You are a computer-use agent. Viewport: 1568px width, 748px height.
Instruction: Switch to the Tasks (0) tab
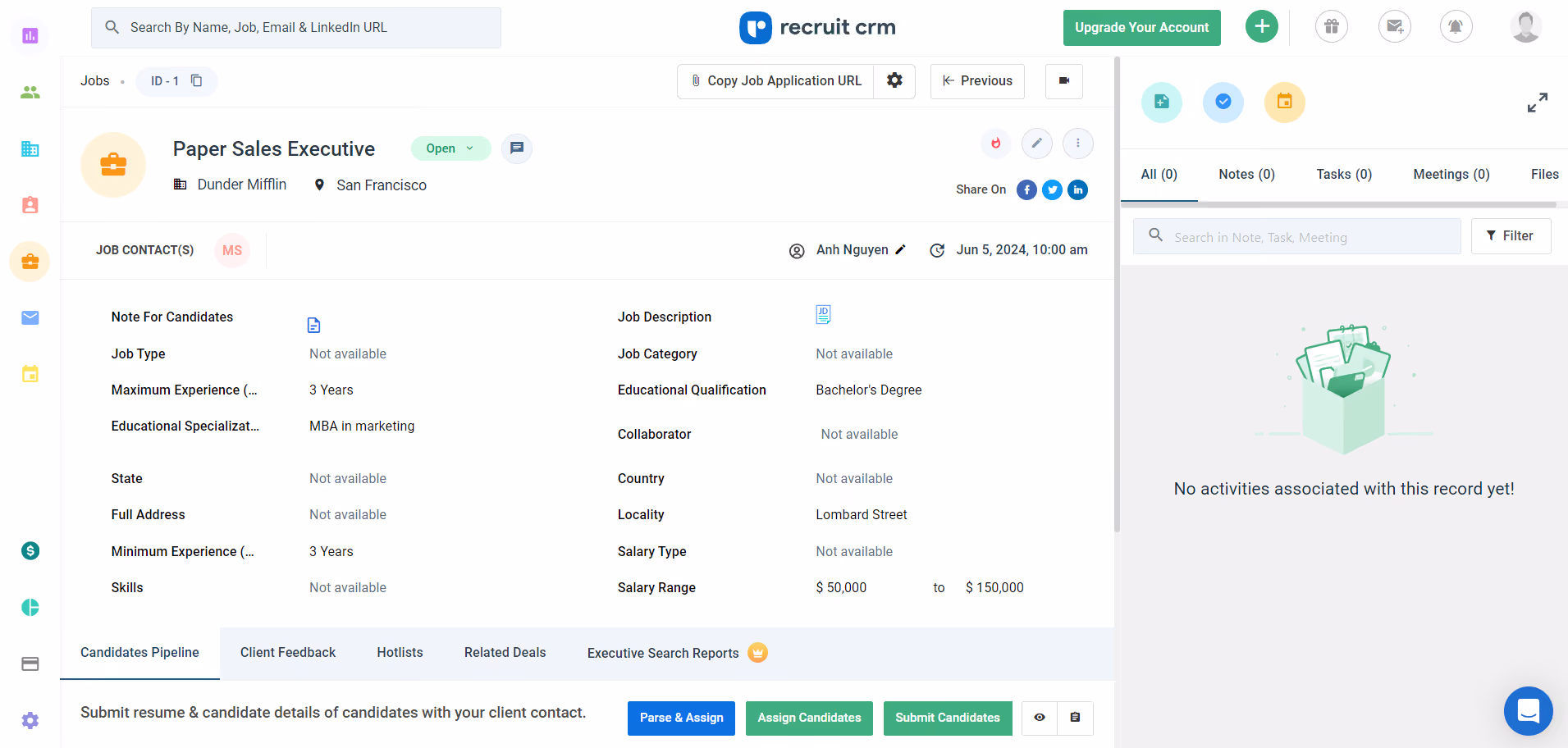[1344, 175]
